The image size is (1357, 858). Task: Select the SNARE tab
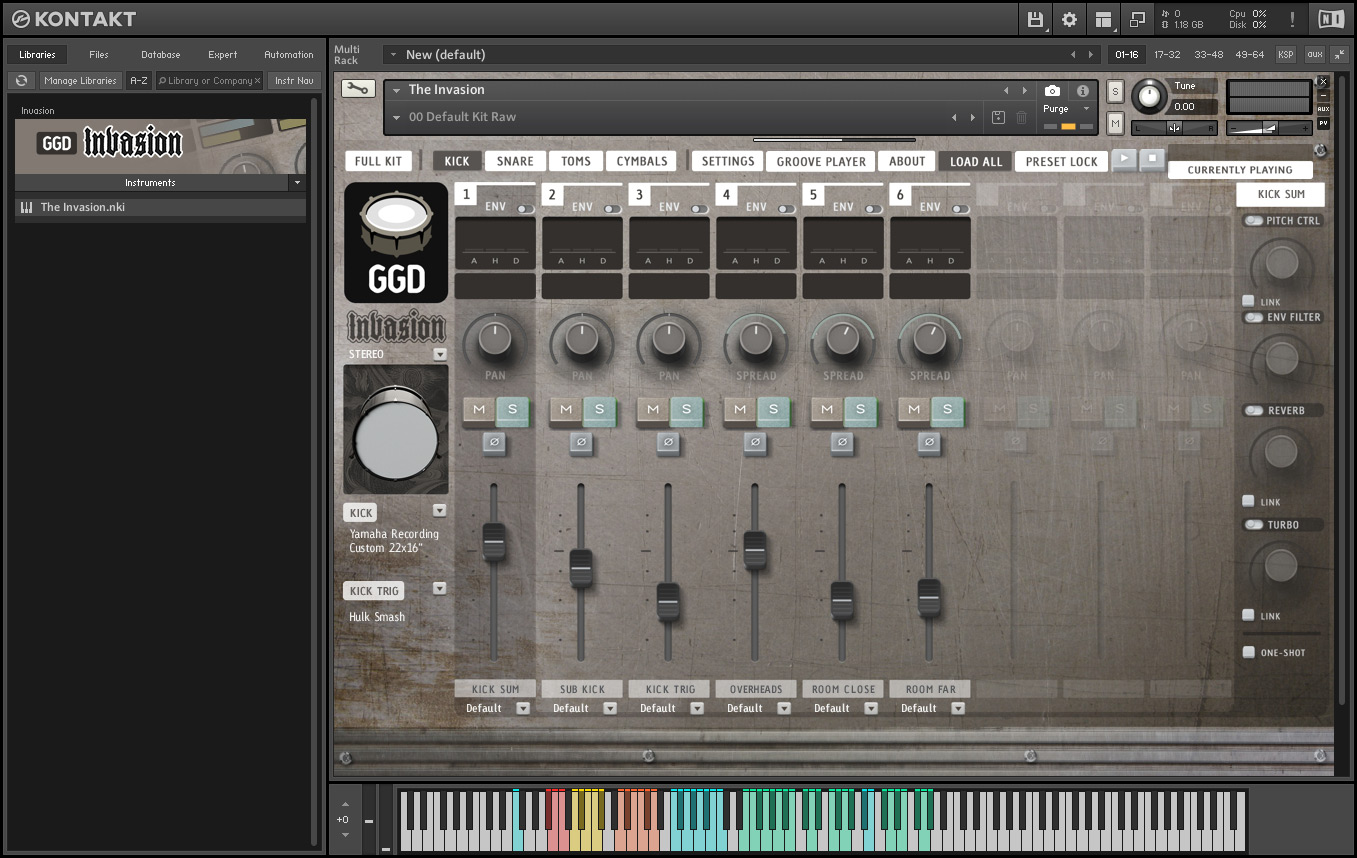[x=515, y=161]
